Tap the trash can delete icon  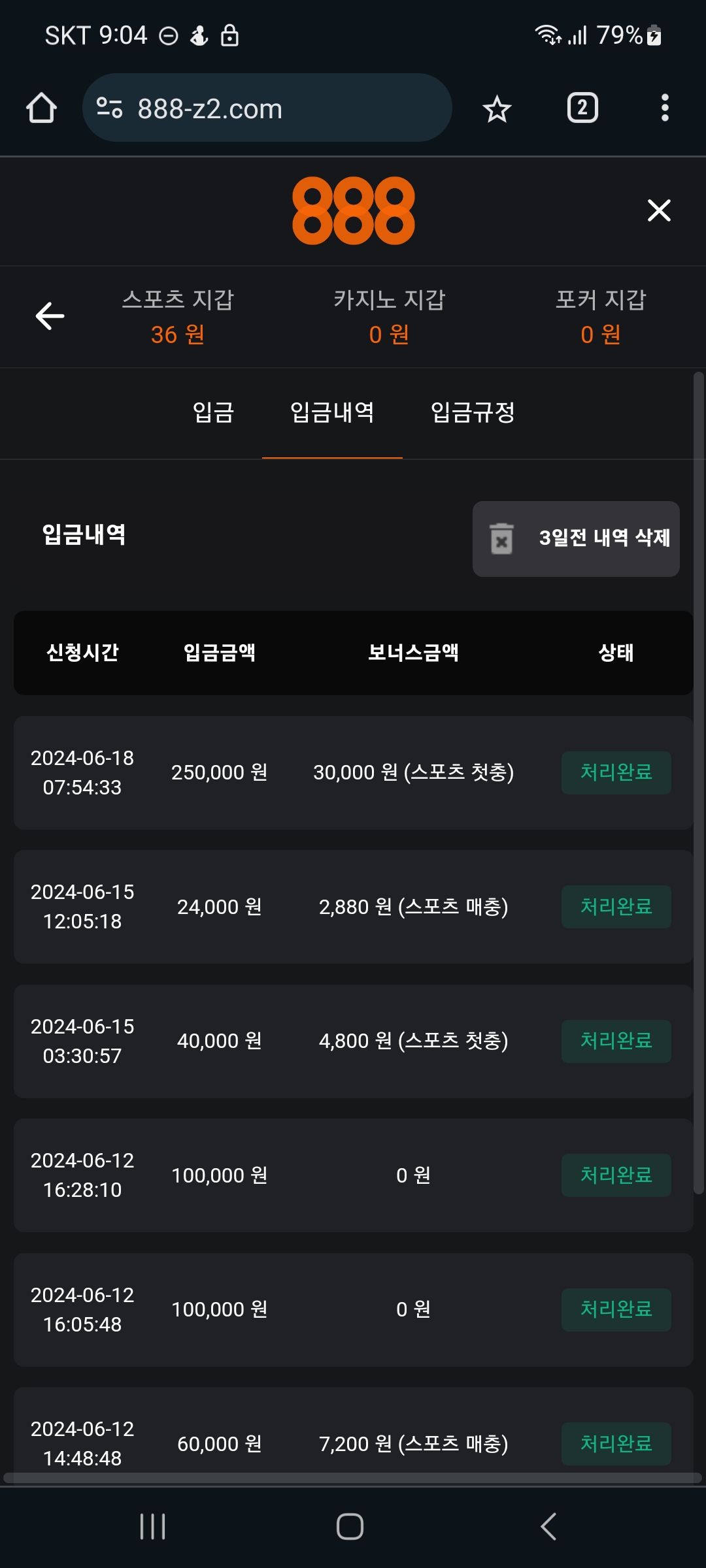[501, 539]
